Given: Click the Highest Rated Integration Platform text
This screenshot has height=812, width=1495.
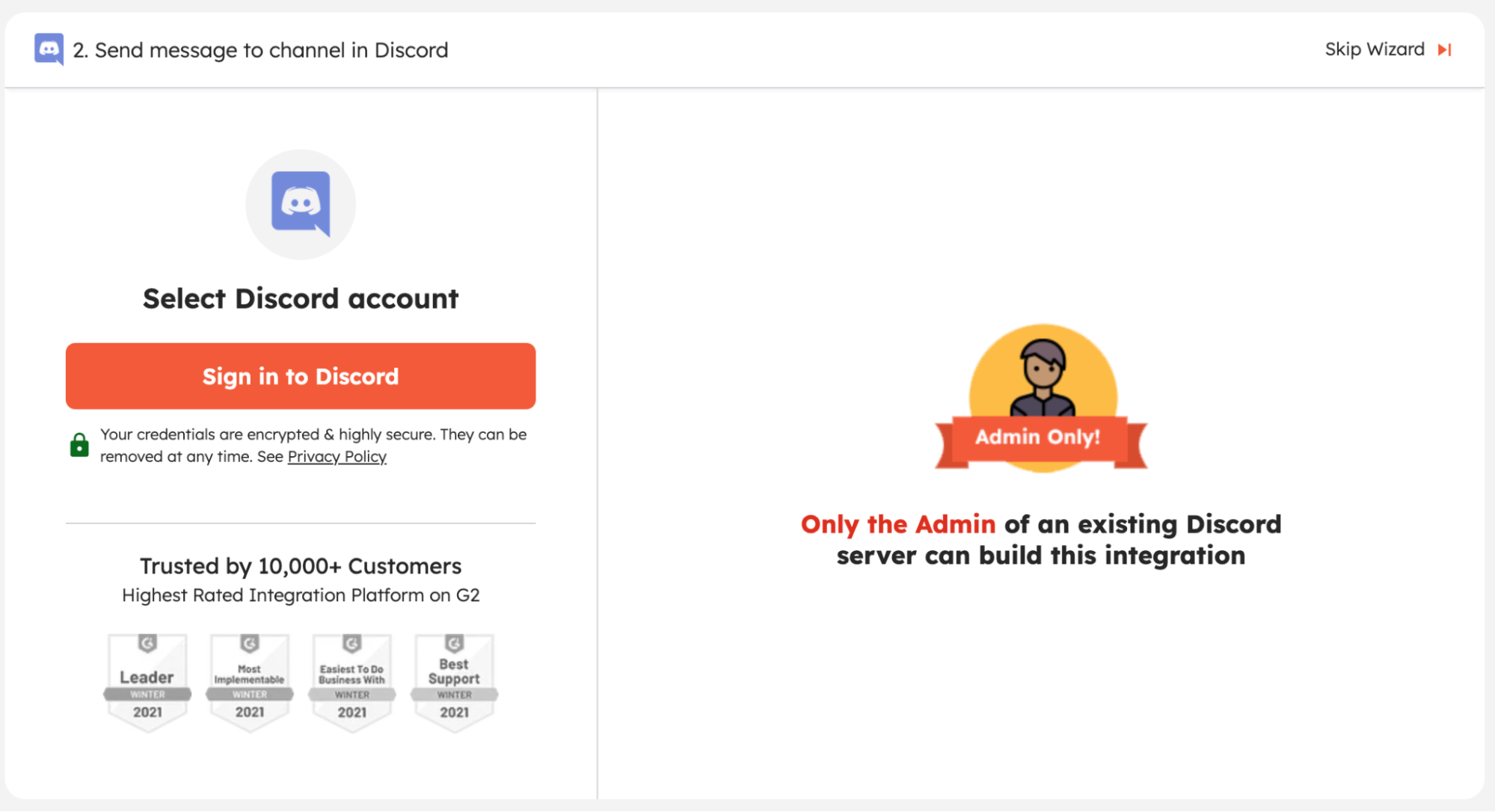Looking at the screenshot, I should 301,595.
